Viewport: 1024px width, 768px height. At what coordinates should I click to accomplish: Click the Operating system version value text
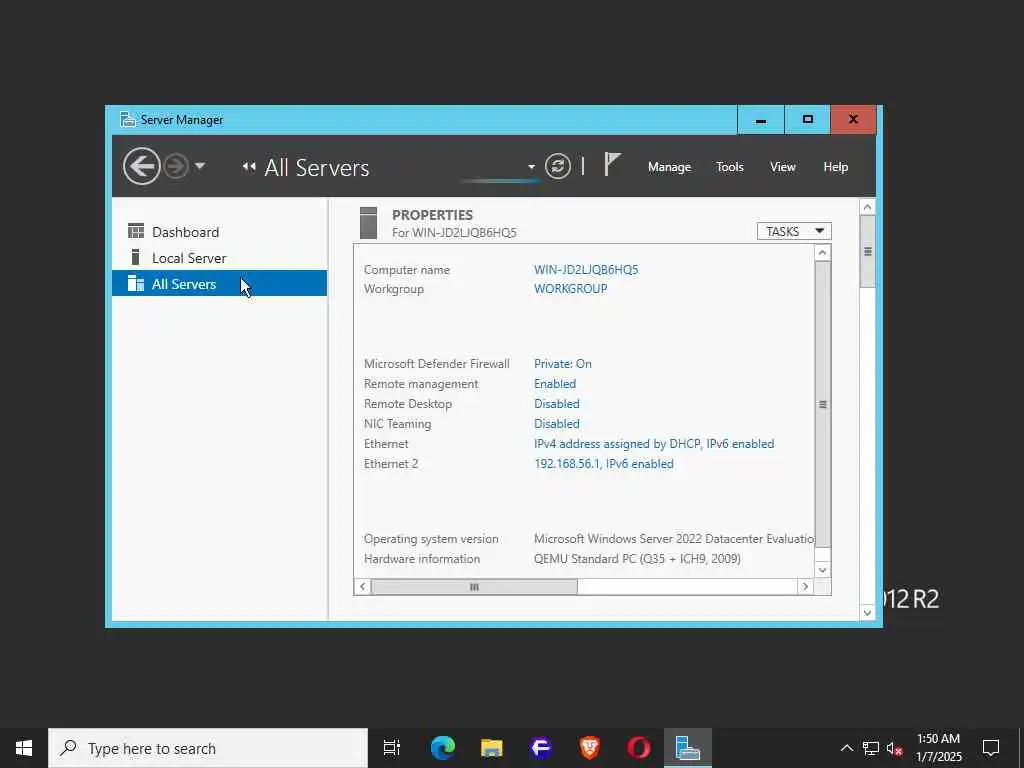tap(674, 539)
